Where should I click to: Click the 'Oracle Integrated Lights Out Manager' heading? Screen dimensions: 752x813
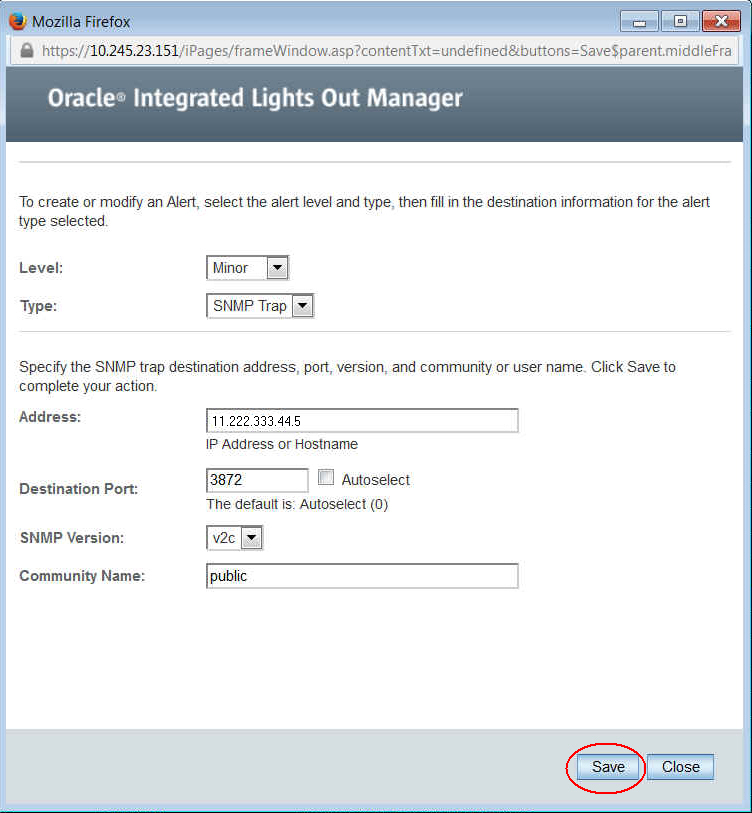coord(255,98)
